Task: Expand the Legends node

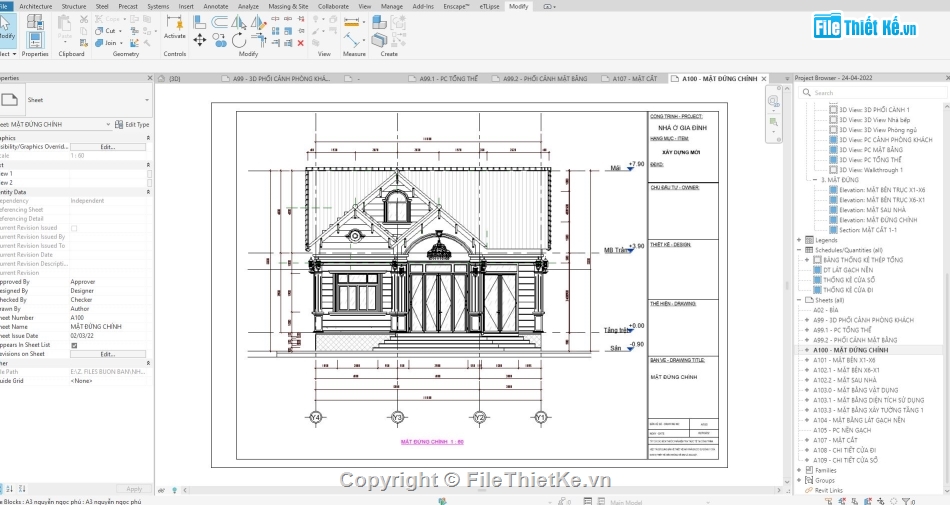Action: coord(799,240)
